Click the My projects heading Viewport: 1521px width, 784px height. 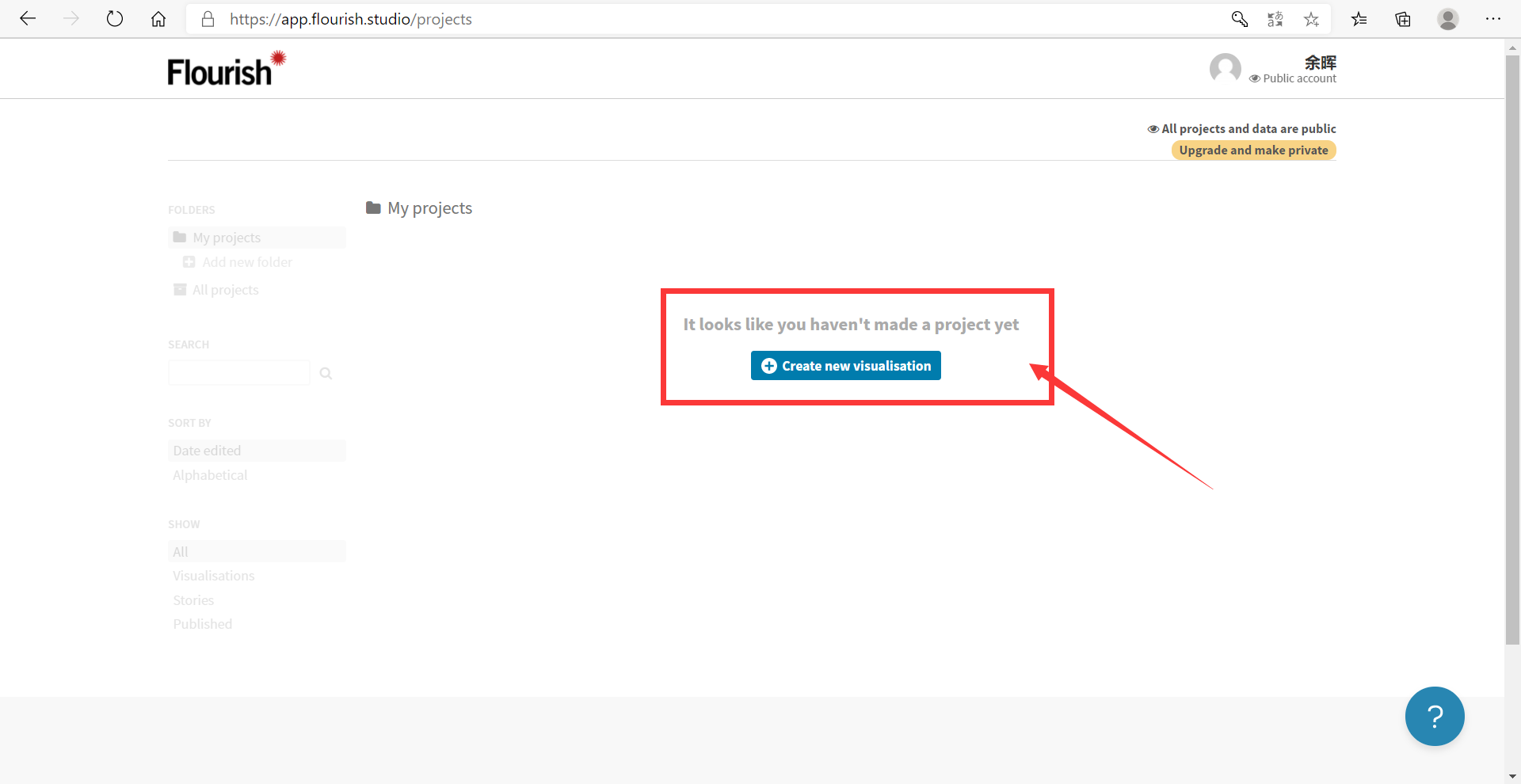[419, 208]
